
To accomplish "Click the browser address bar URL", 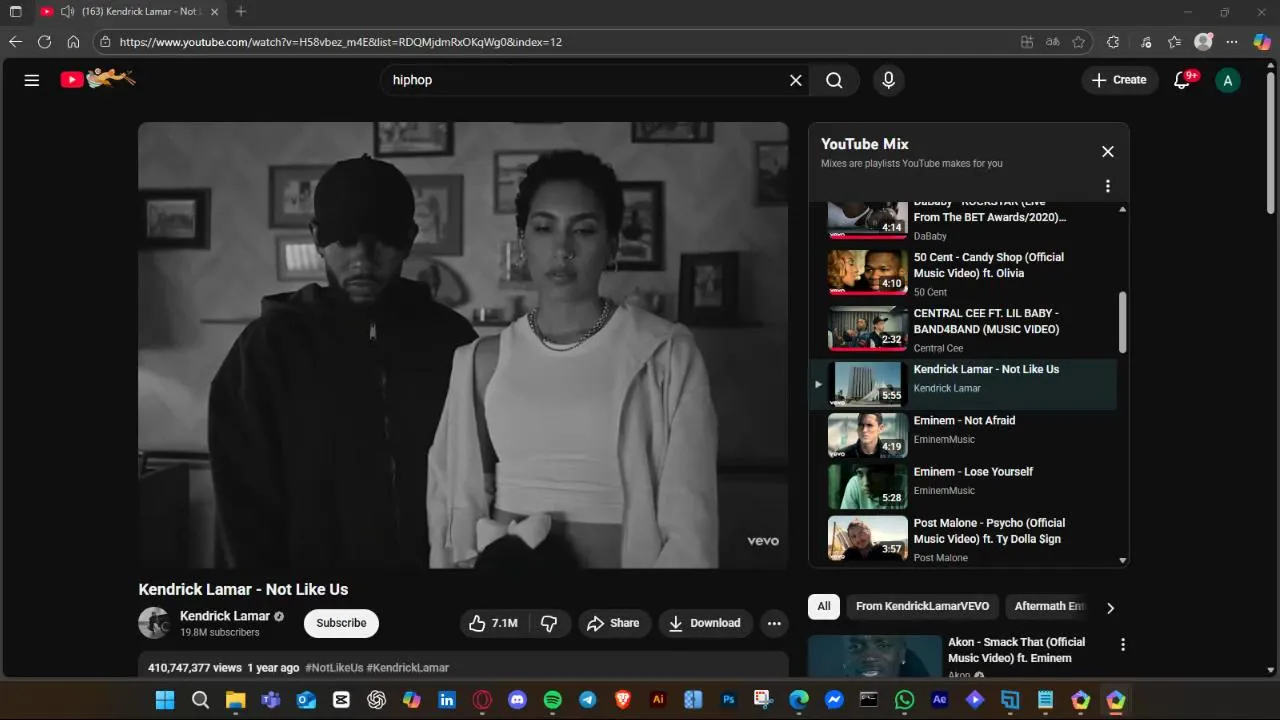I will pyautogui.click(x=340, y=42).
